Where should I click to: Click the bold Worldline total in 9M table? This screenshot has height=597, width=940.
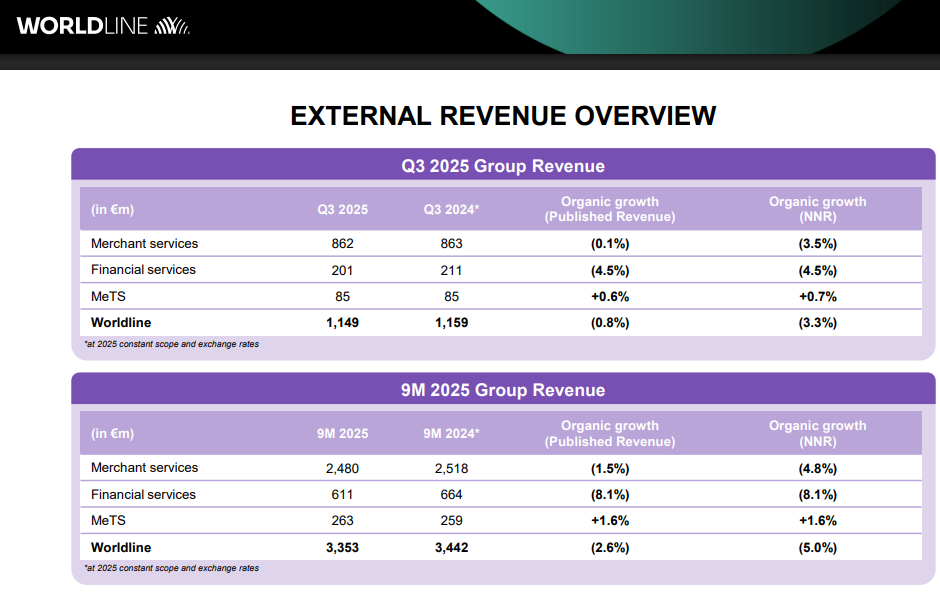click(x=121, y=547)
